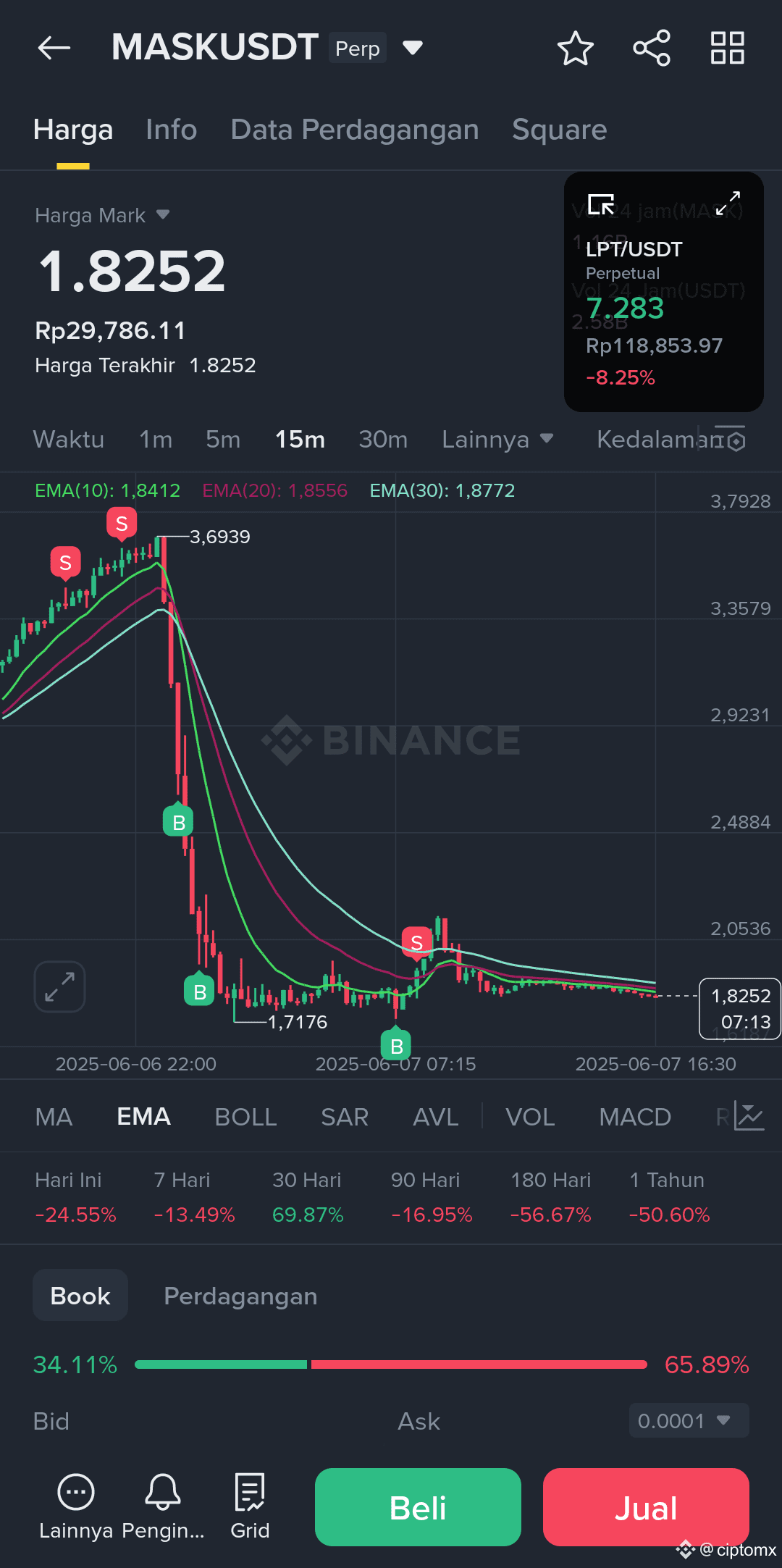Open the Lainnya timeframe dropdown

tap(497, 440)
